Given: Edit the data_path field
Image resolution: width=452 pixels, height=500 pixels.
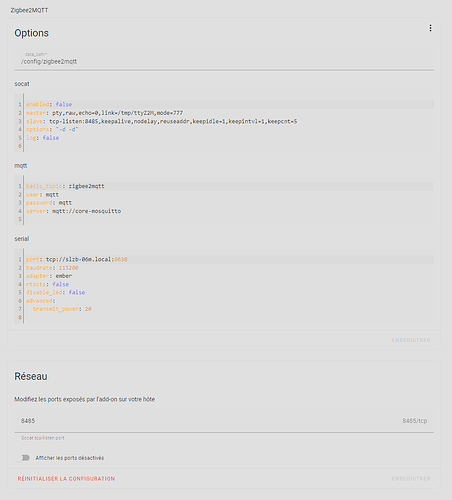Looking at the screenshot, I should 224,59.
